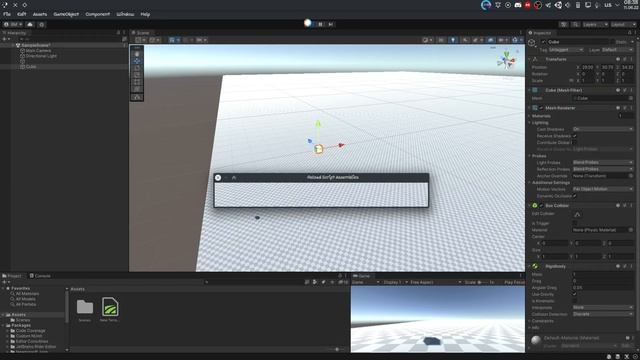The image size is (640, 360).
Task: Toggle the Mesh Renderer enabled checkbox
Action: 542,108
